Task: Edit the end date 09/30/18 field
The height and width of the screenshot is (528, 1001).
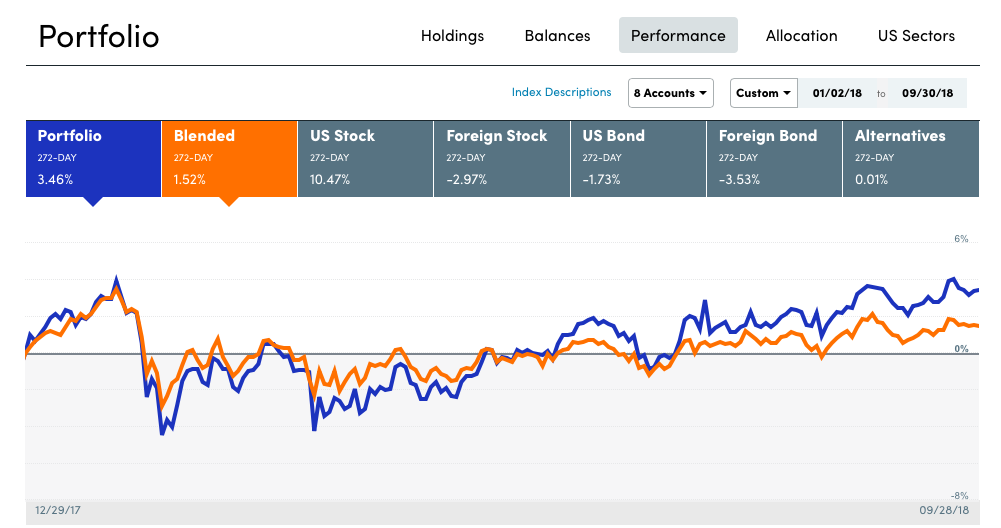Action: [x=927, y=93]
